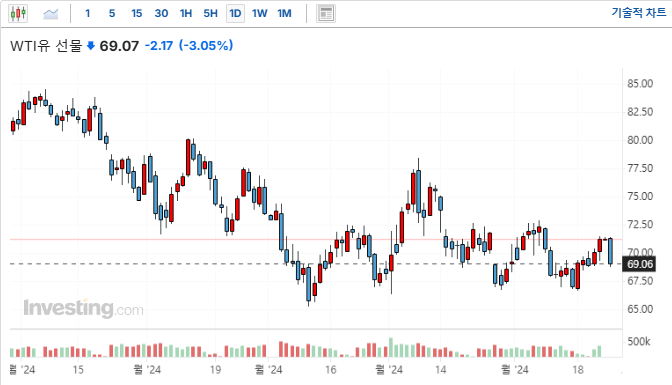Select the 1M interval
Viewport: 672px width, 385px height.
point(285,13)
